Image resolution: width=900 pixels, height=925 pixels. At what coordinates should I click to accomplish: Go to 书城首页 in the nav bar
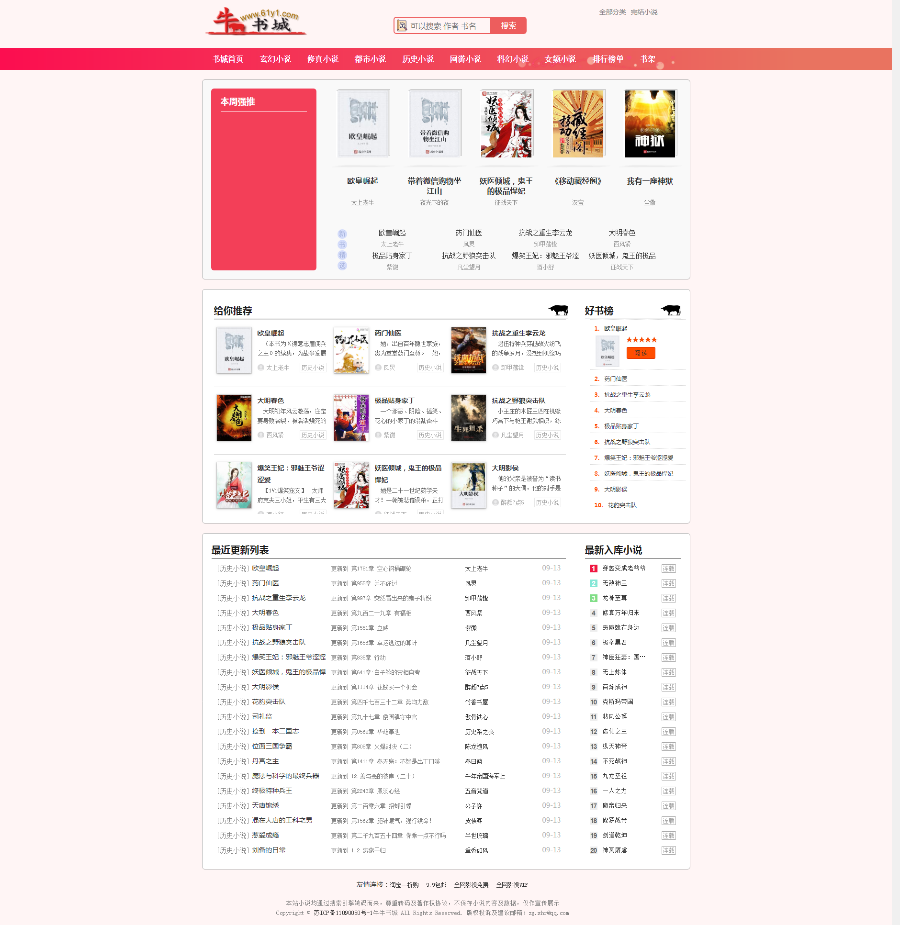(228, 59)
